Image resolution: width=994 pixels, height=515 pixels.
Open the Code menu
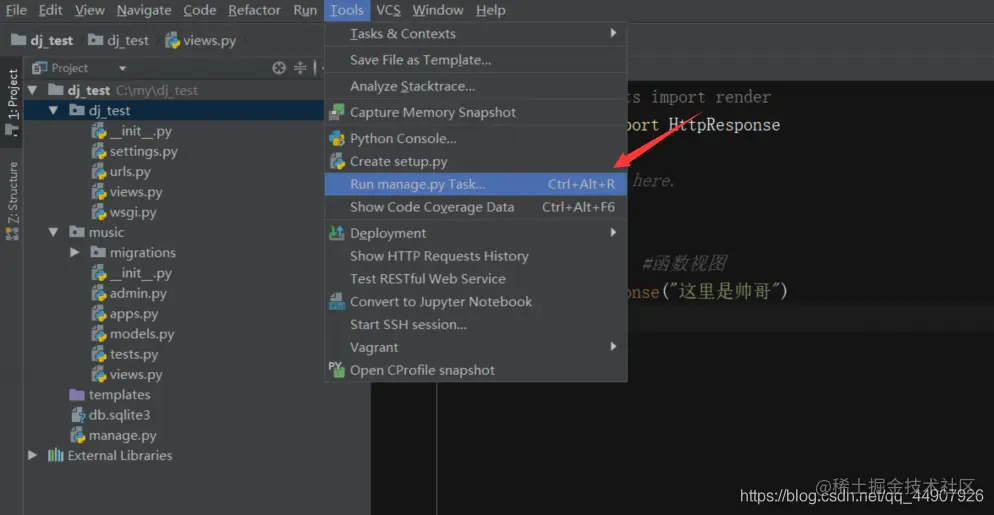(x=200, y=10)
